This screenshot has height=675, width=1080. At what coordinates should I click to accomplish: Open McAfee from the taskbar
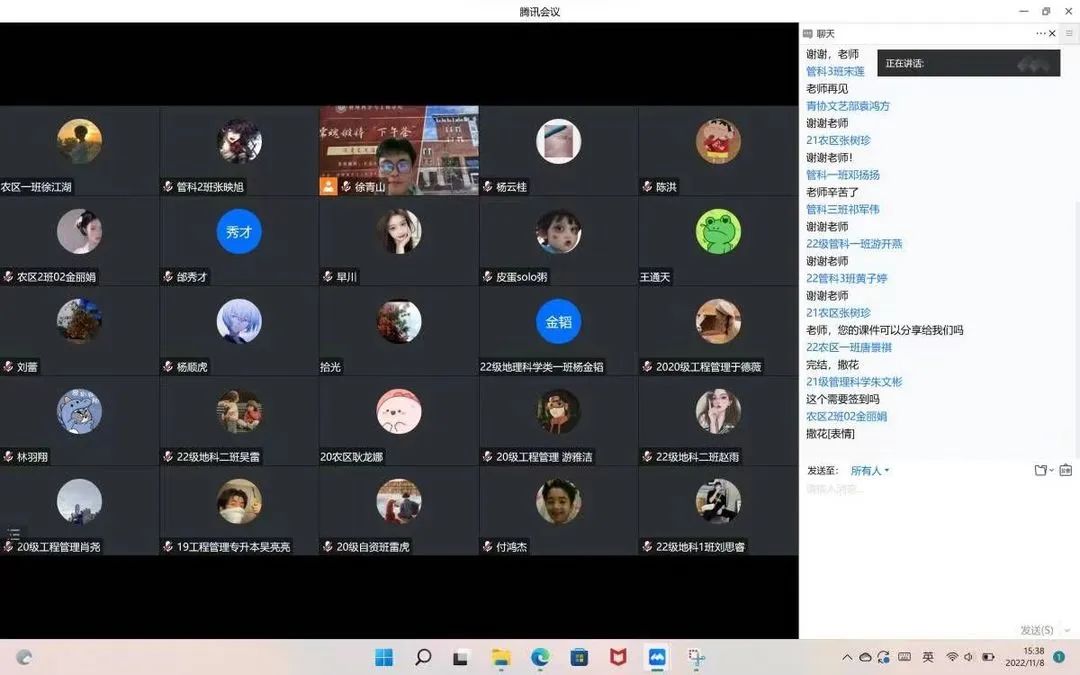618,657
